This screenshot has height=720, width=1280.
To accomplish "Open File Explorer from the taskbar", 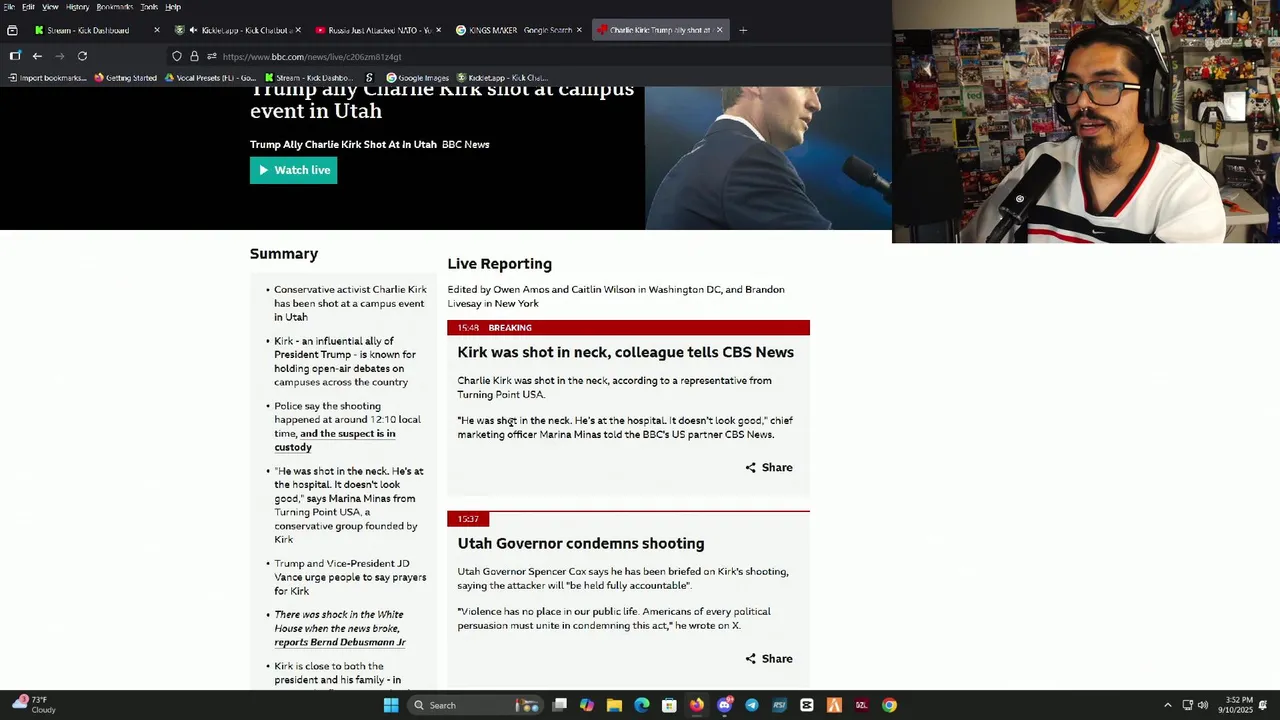I will tap(614, 705).
